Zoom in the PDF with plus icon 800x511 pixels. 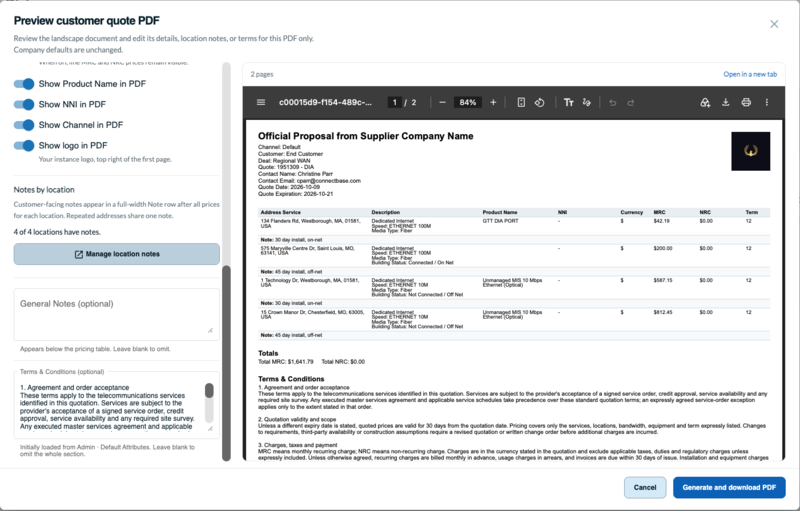click(493, 103)
